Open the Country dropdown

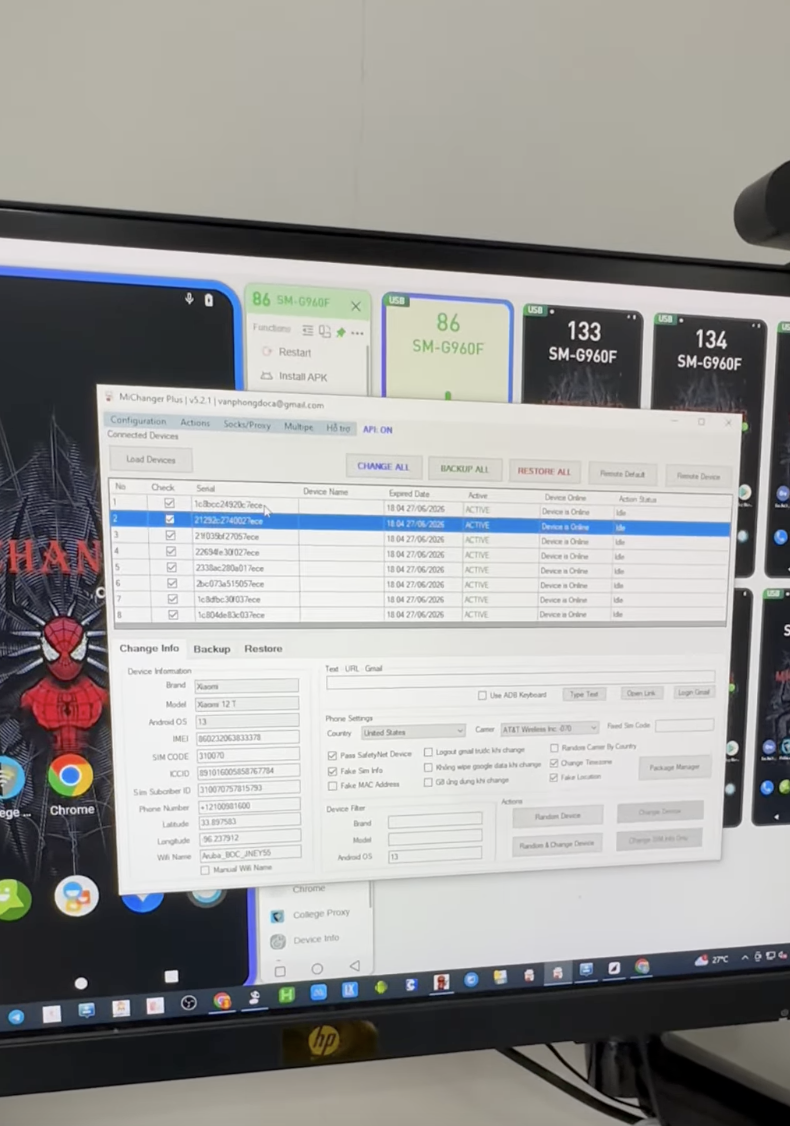coord(413,732)
